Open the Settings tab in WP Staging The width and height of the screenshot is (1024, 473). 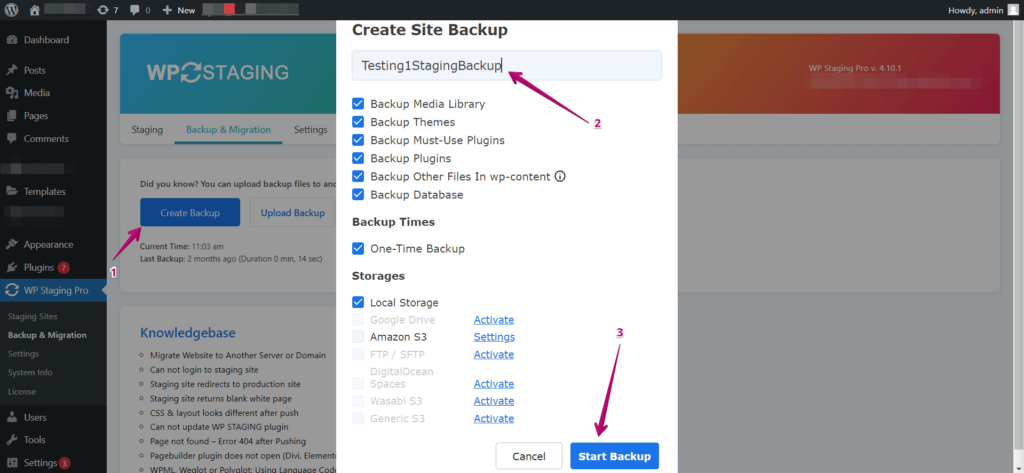coord(310,129)
